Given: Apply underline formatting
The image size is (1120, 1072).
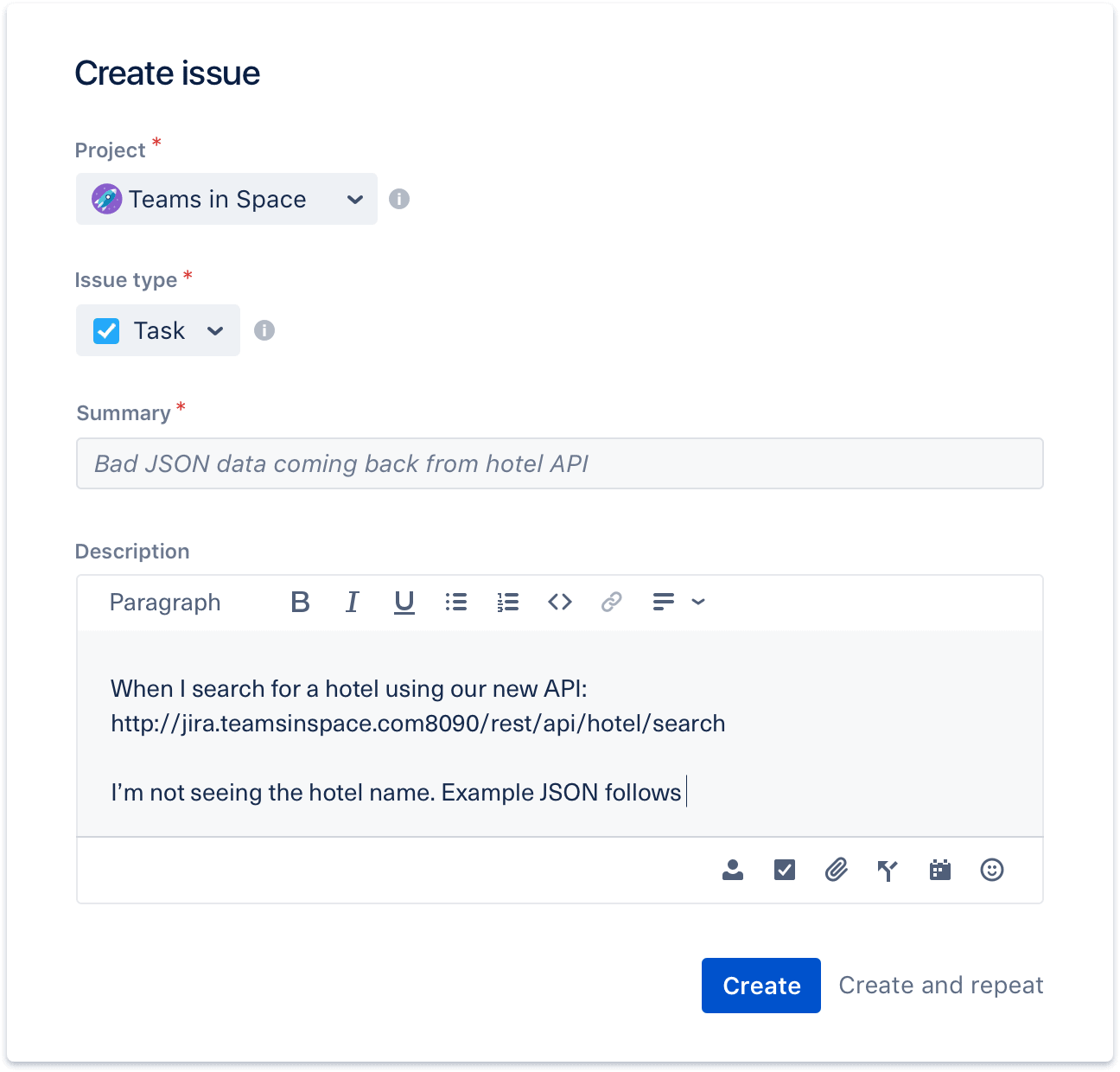Looking at the screenshot, I should pyautogui.click(x=404, y=602).
